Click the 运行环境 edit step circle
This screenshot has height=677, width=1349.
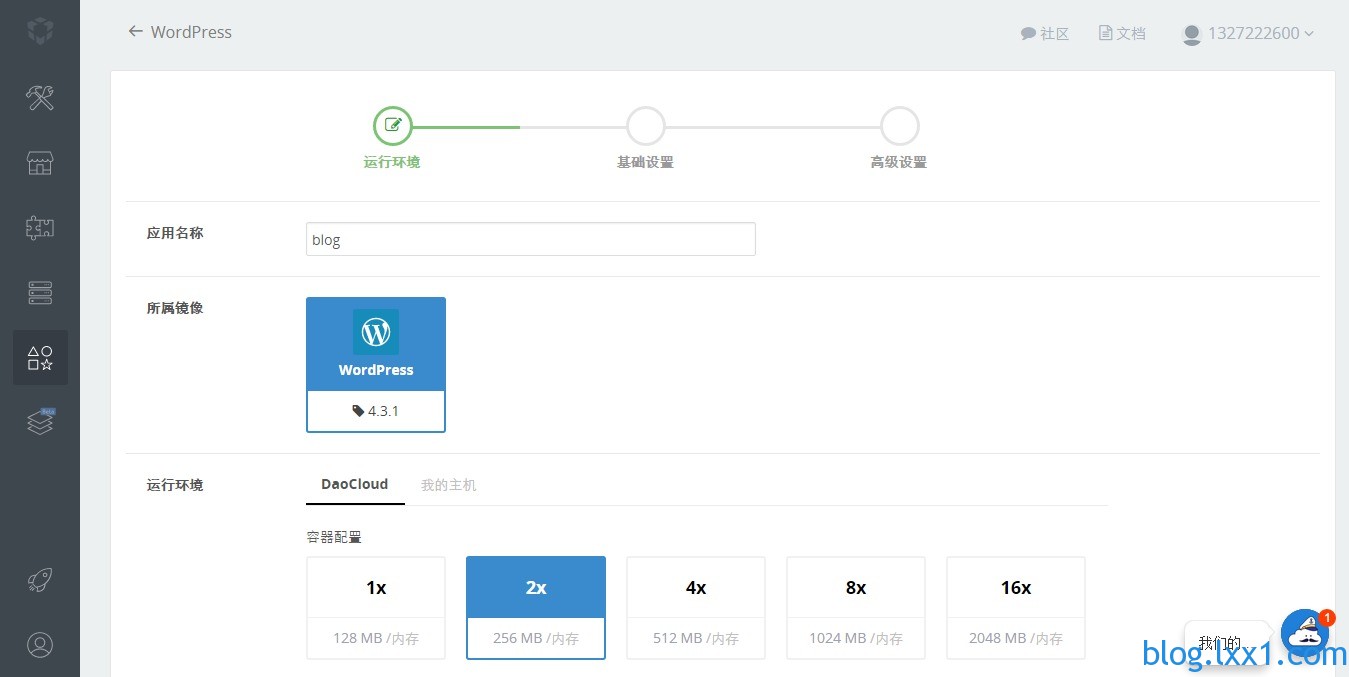[392, 126]
